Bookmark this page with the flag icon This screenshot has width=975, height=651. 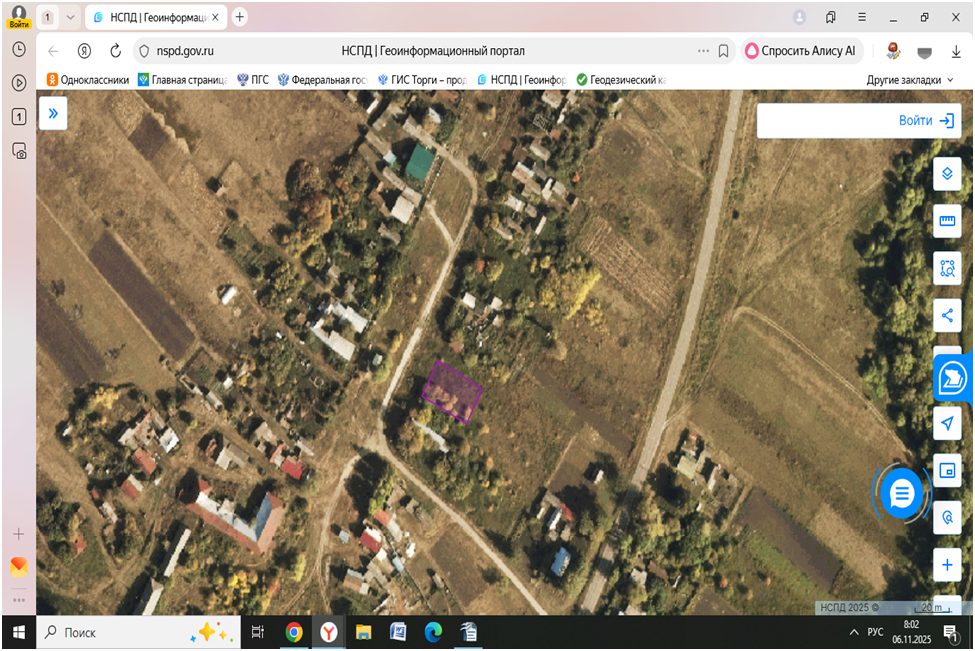coord(723,51)
